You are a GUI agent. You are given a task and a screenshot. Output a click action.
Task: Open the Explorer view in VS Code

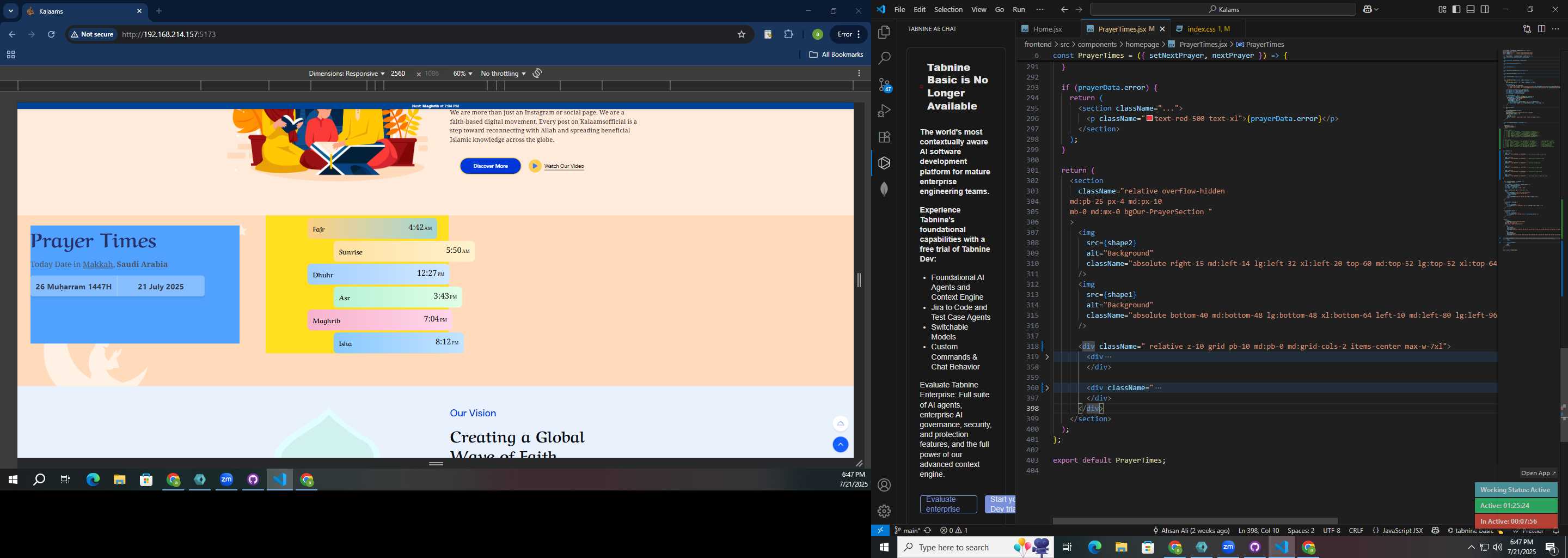[884, 32]
